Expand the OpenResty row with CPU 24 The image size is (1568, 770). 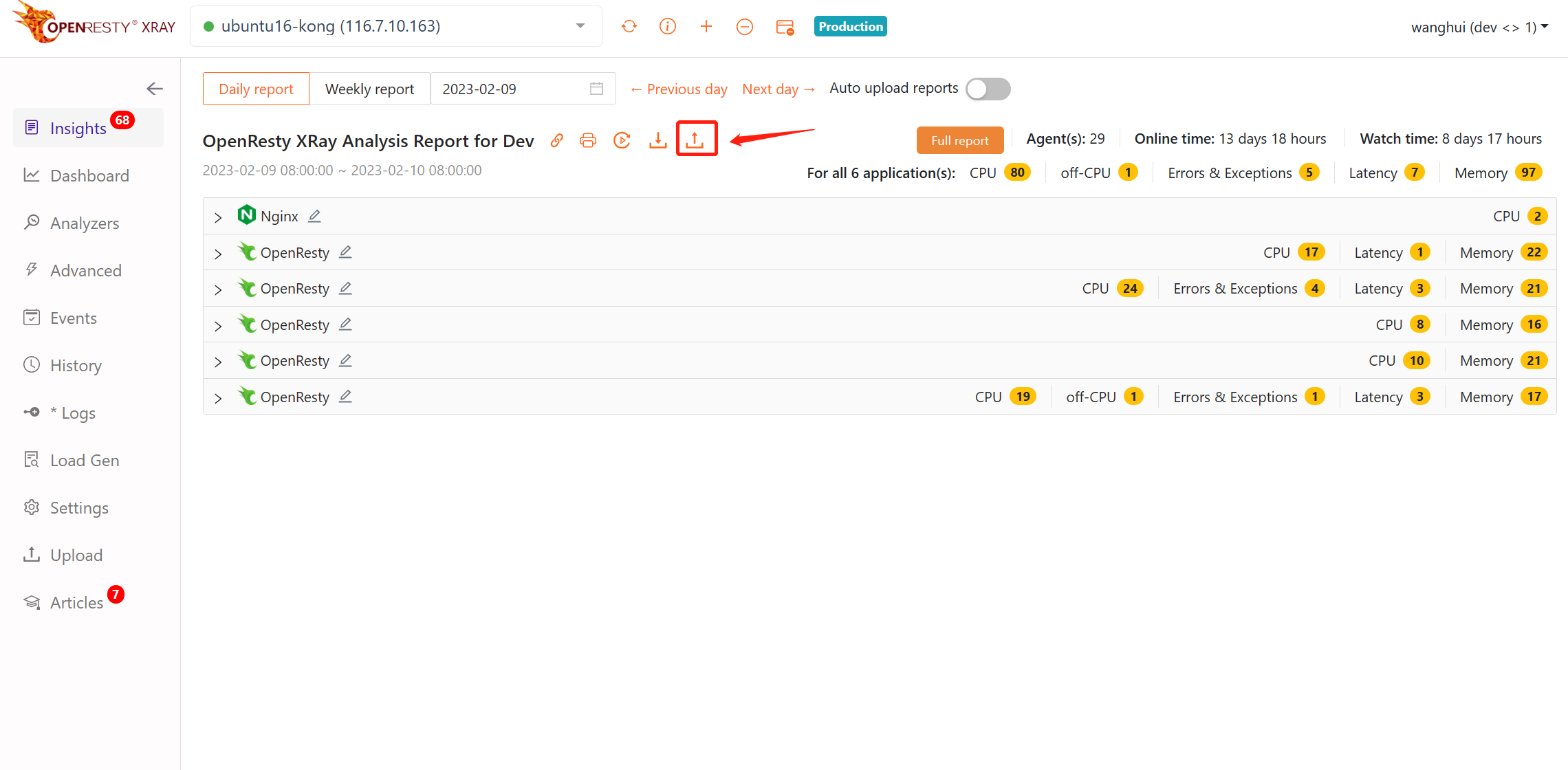pos(218,289)
